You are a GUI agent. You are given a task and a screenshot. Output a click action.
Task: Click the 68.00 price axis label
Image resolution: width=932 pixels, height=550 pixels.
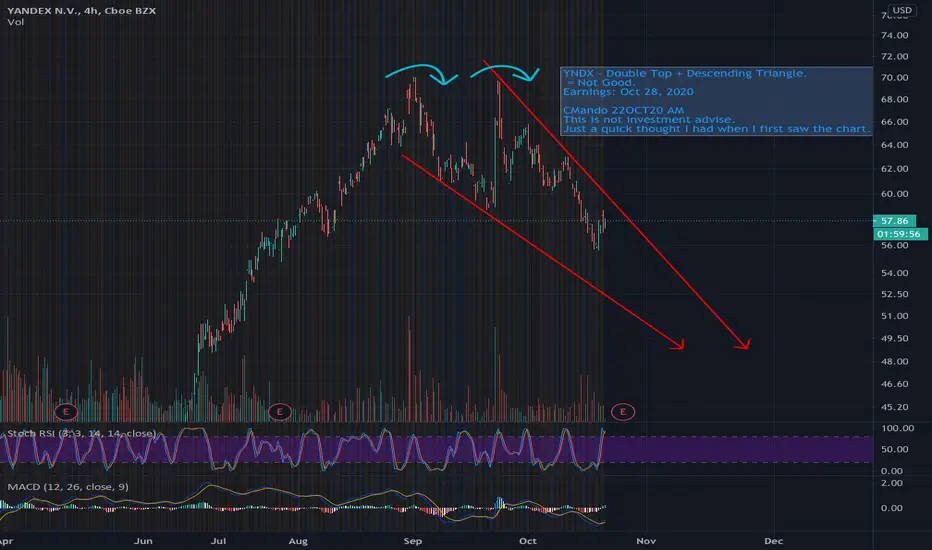pos(895,99)
